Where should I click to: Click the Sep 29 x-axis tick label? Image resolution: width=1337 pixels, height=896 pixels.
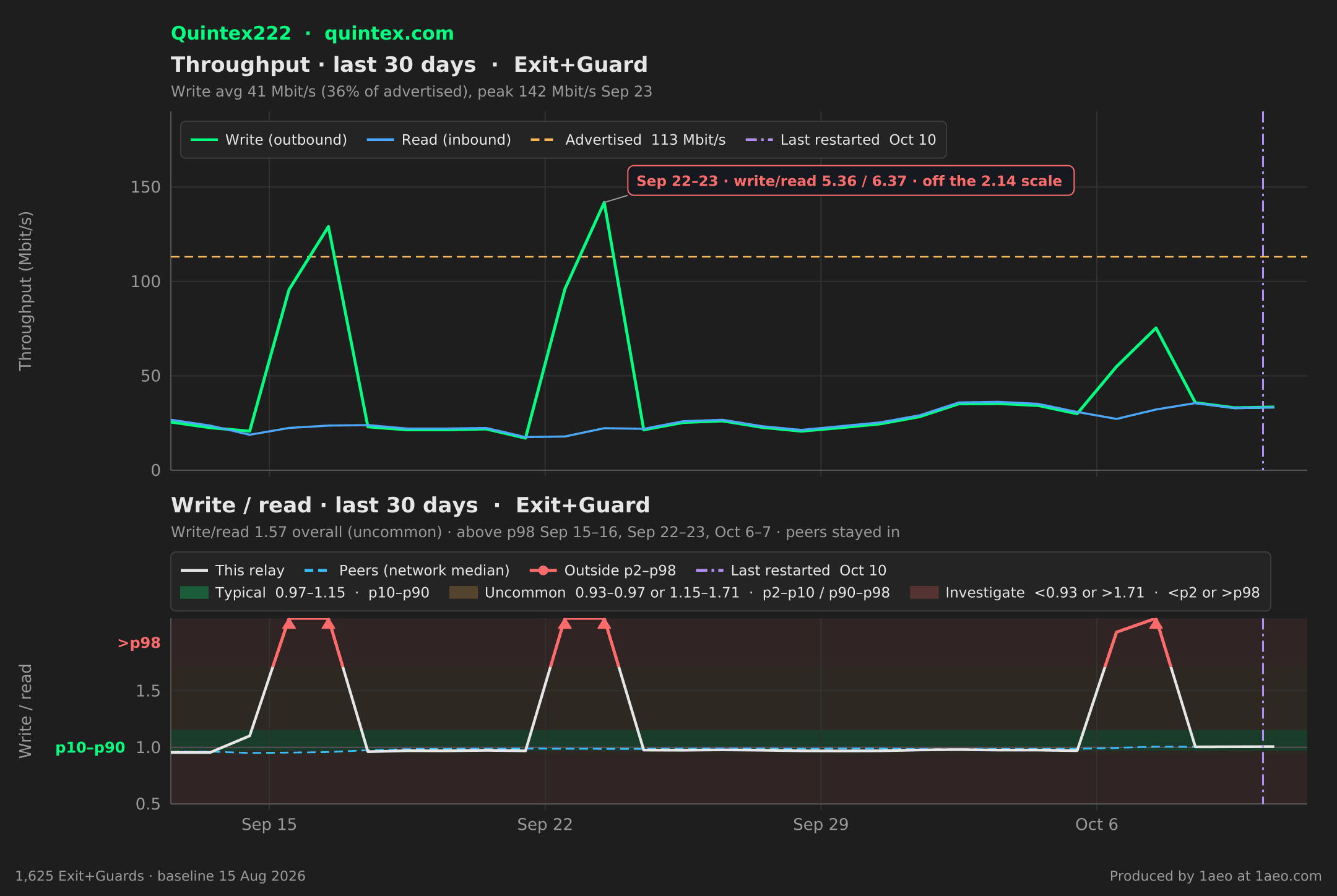821,824
